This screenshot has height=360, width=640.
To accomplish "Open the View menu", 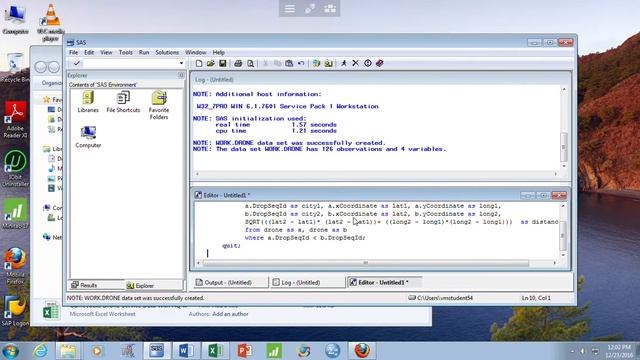I will [x=106, y=52].
